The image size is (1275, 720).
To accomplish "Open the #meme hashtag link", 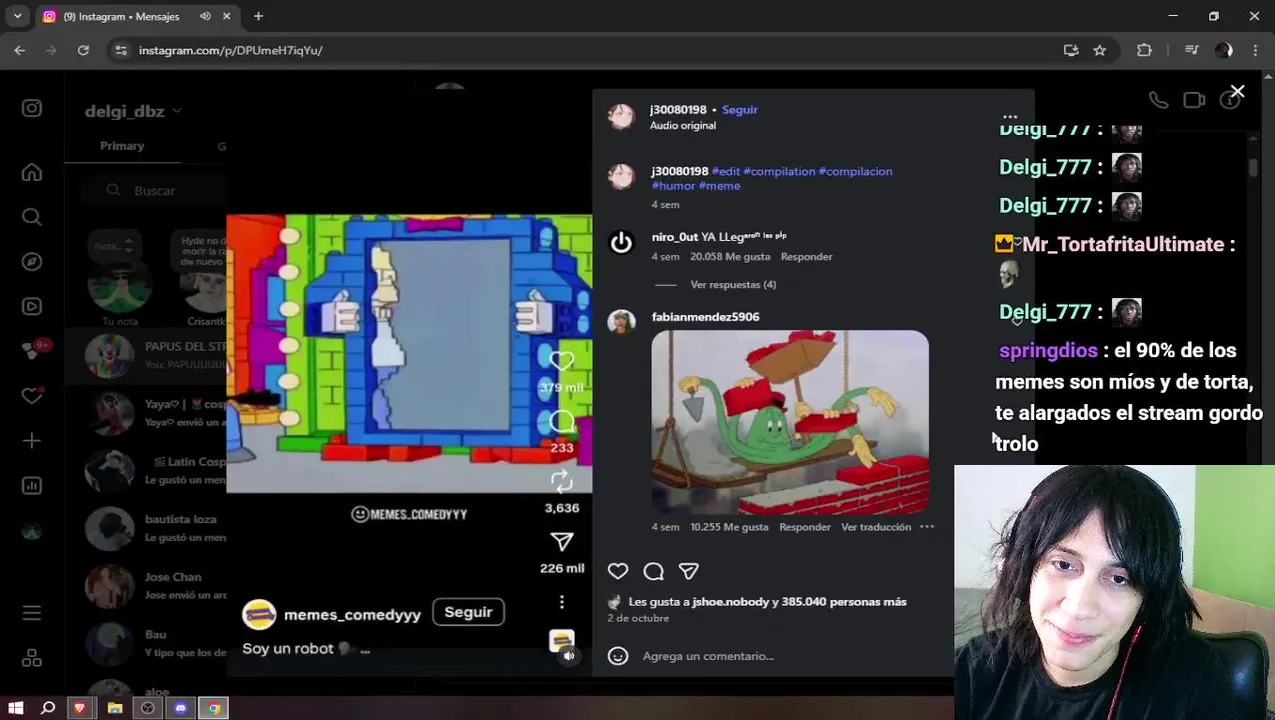I will tap(720, 186).
